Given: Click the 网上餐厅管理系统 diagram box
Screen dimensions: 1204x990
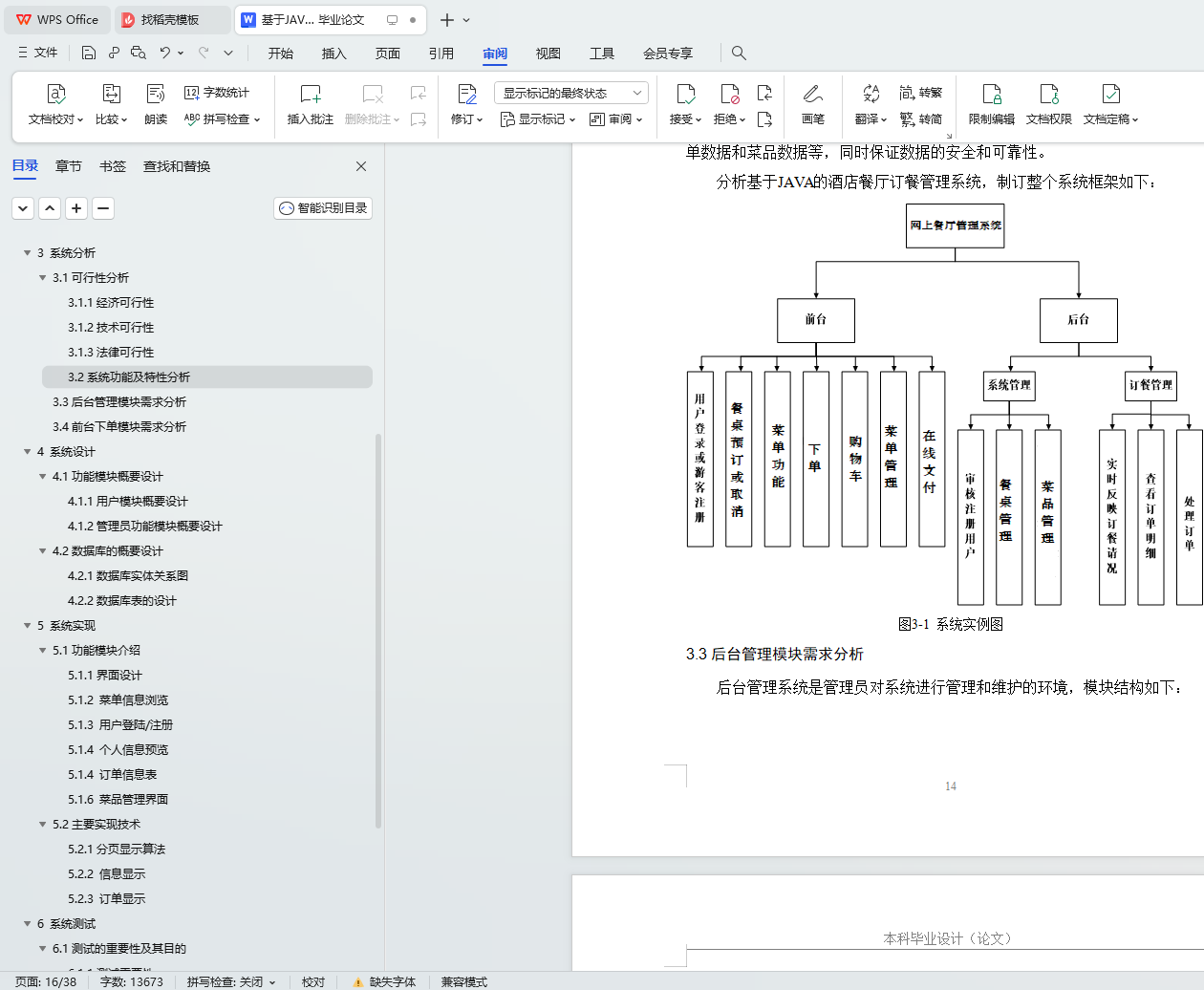Looking at the screenshot, I should tap(956, 226).
